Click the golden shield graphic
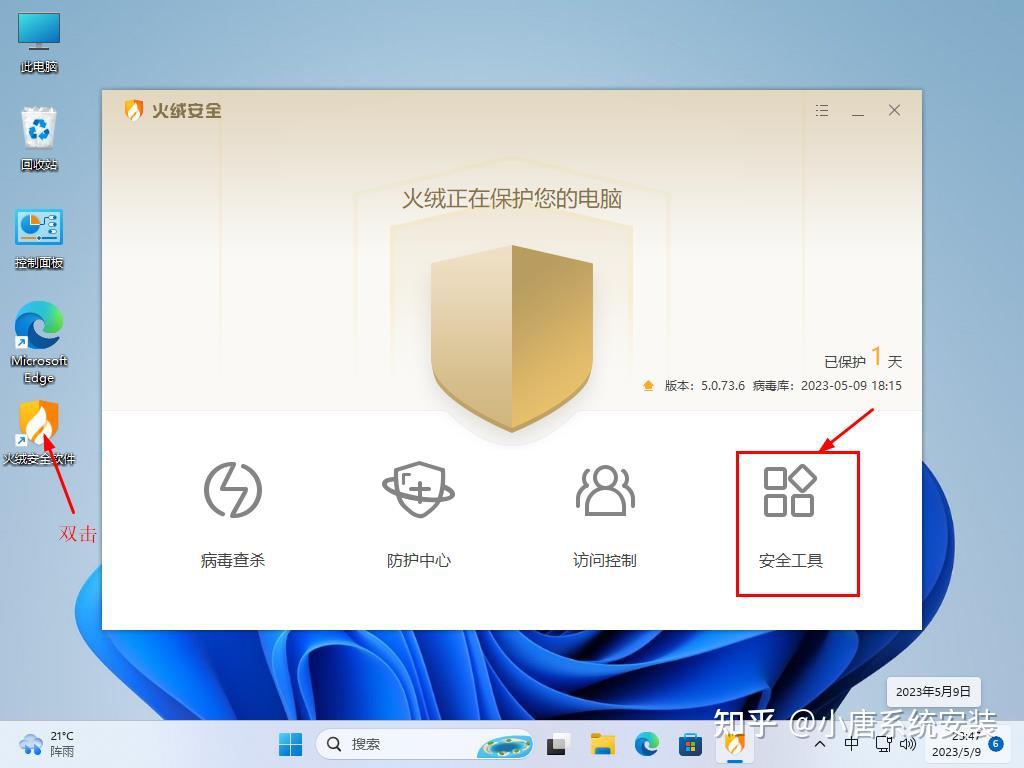 click(511, 338)
